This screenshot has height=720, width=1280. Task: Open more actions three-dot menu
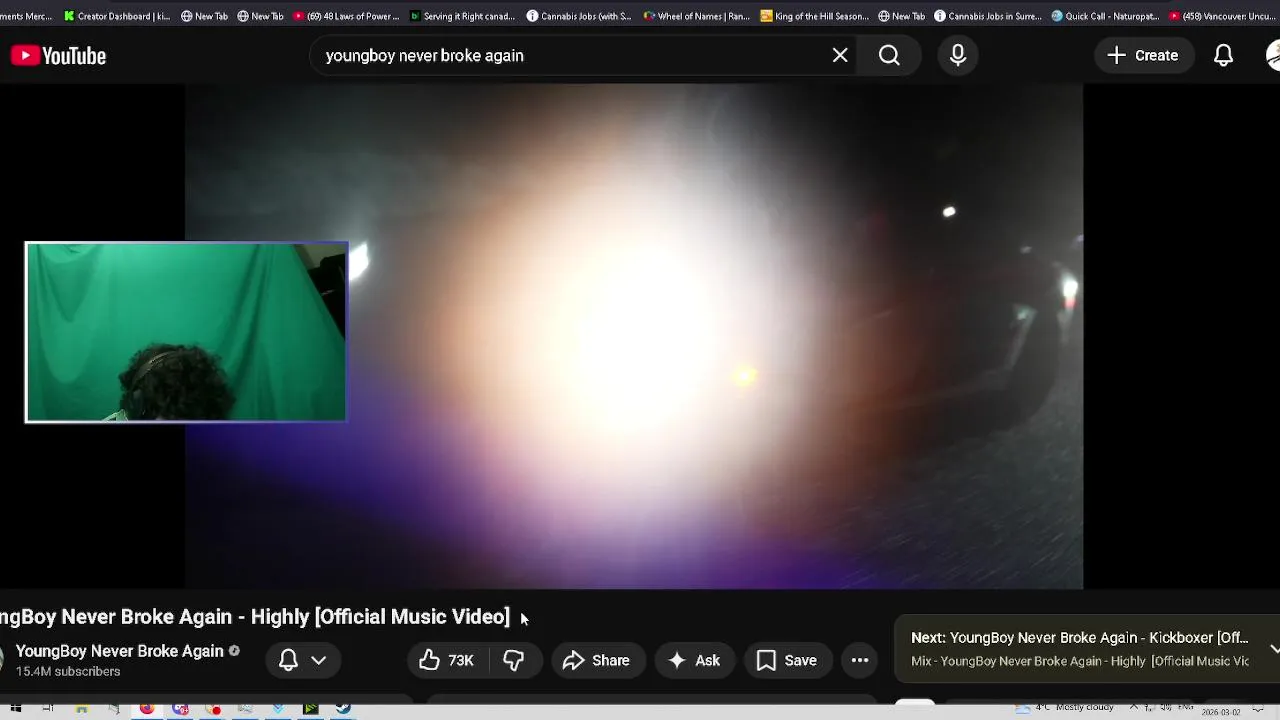[860, 660]
